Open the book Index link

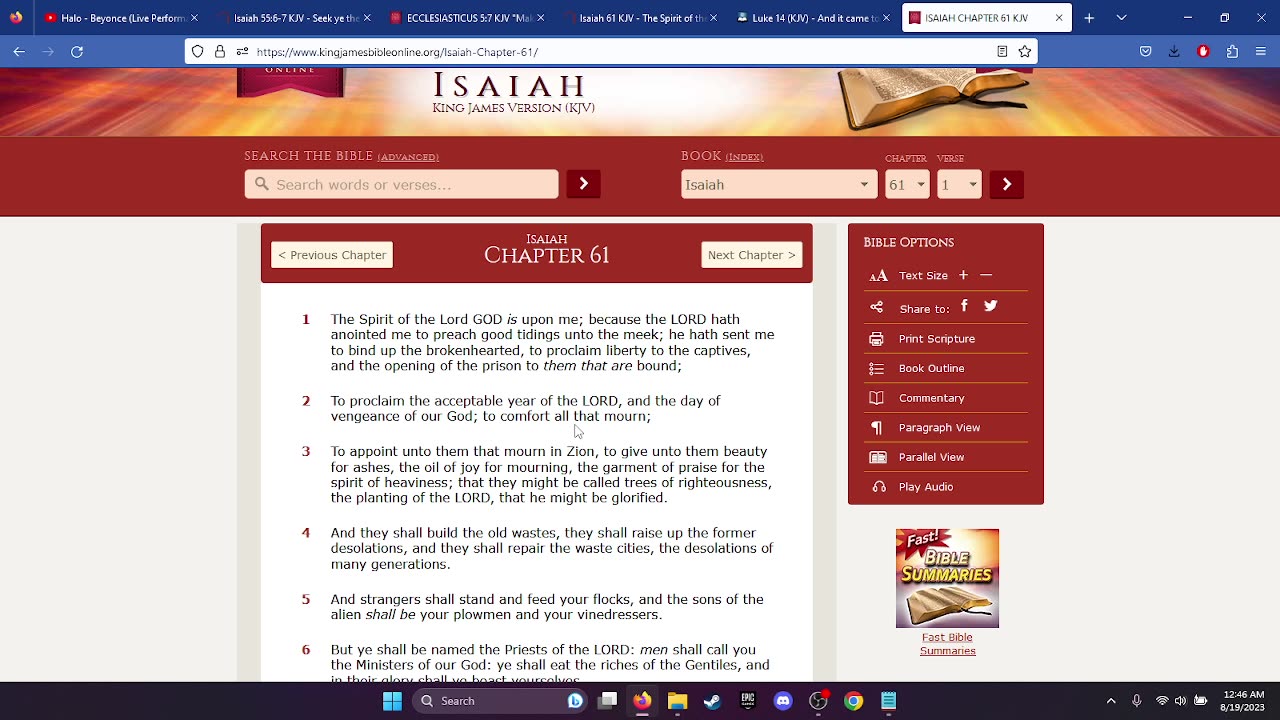[744, 157]
